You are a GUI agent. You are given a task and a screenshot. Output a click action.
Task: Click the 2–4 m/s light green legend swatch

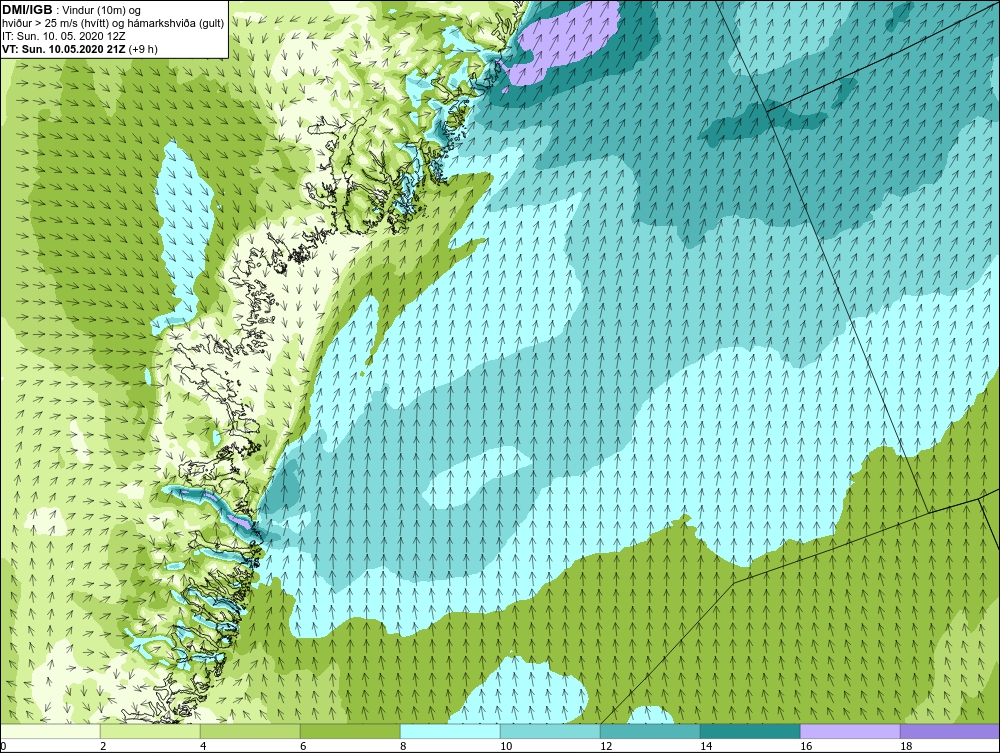tap(150, 732)
